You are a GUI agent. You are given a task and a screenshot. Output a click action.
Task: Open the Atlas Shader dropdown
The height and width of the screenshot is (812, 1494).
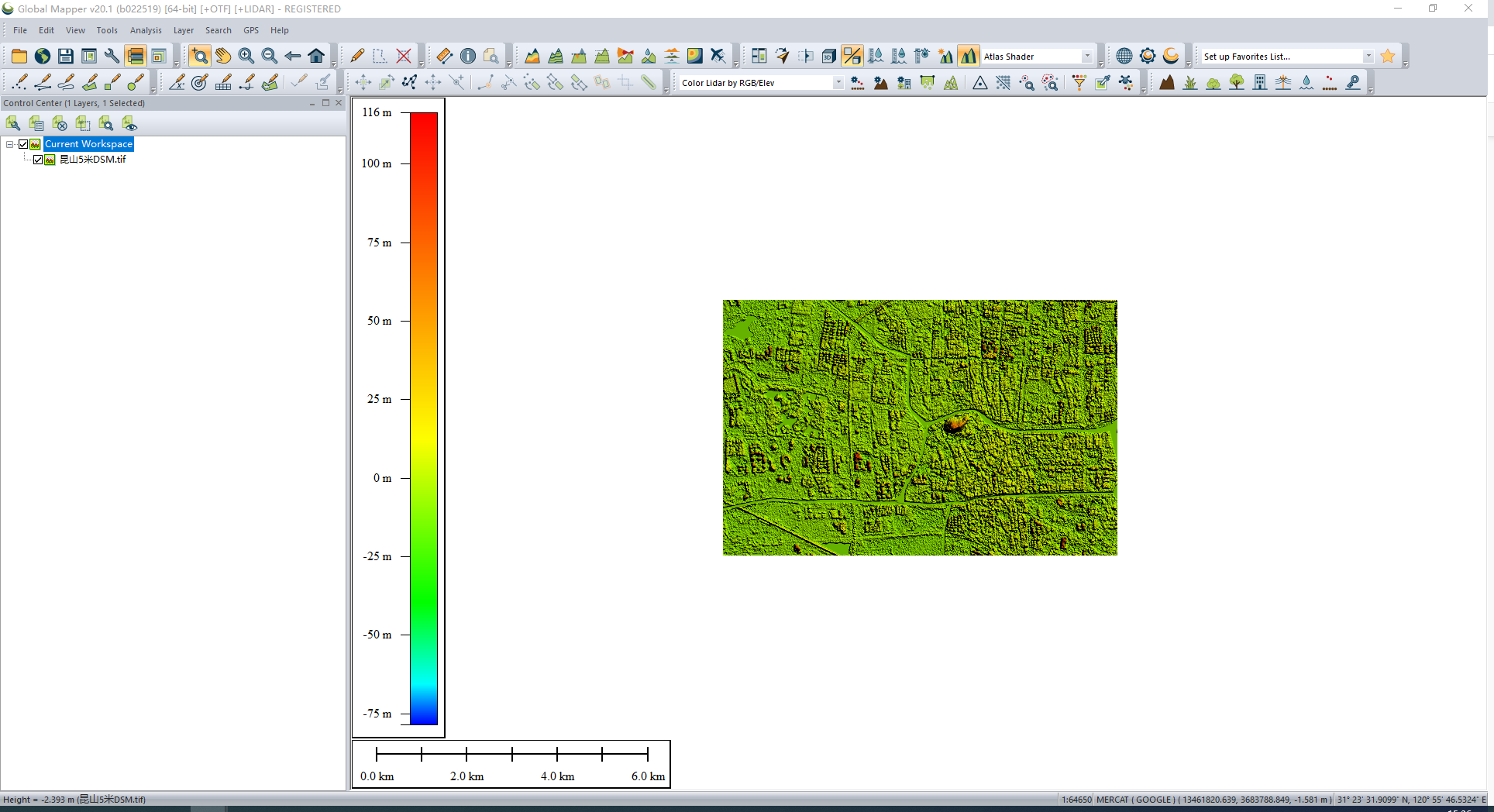click(x=1087, y=57)
